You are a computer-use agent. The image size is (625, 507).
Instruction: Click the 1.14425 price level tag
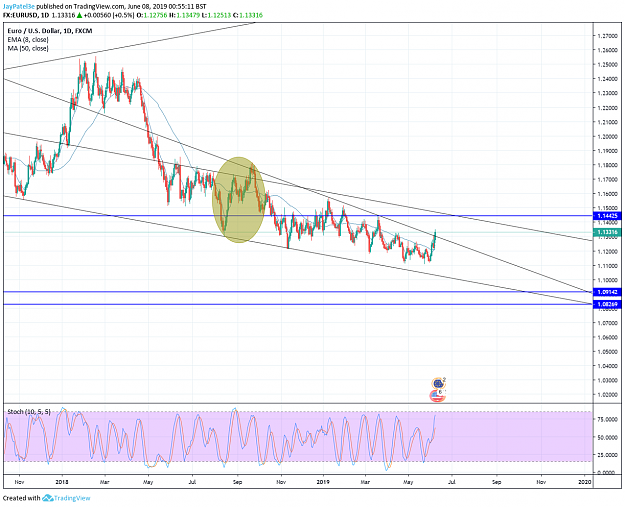(x=607, y=216)
